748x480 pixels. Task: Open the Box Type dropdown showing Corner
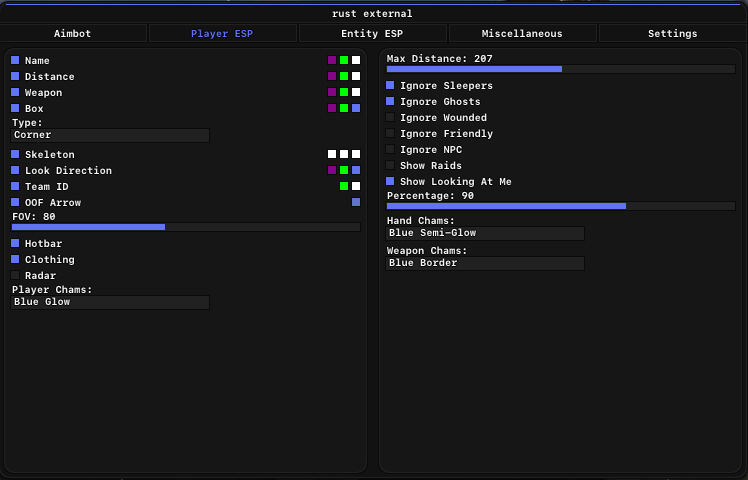(110, 135)
